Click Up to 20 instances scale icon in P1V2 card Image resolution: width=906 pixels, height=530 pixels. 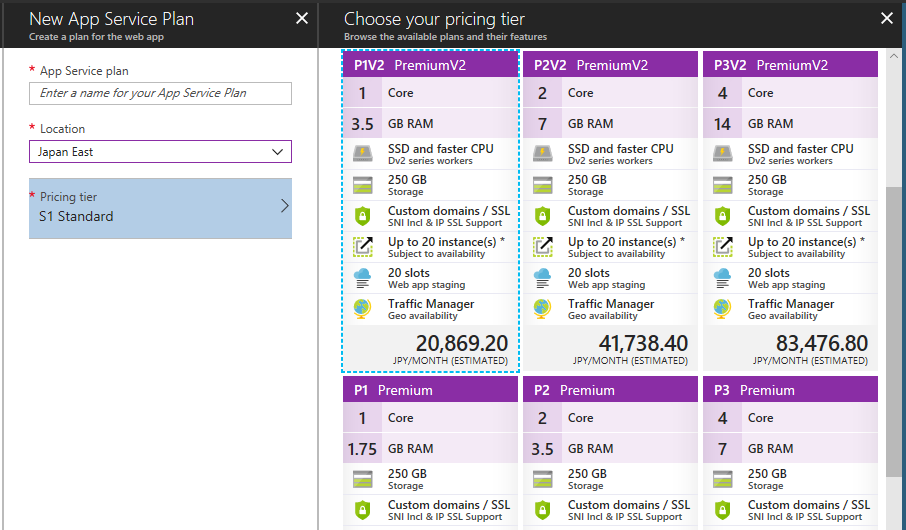coord(362,247)
